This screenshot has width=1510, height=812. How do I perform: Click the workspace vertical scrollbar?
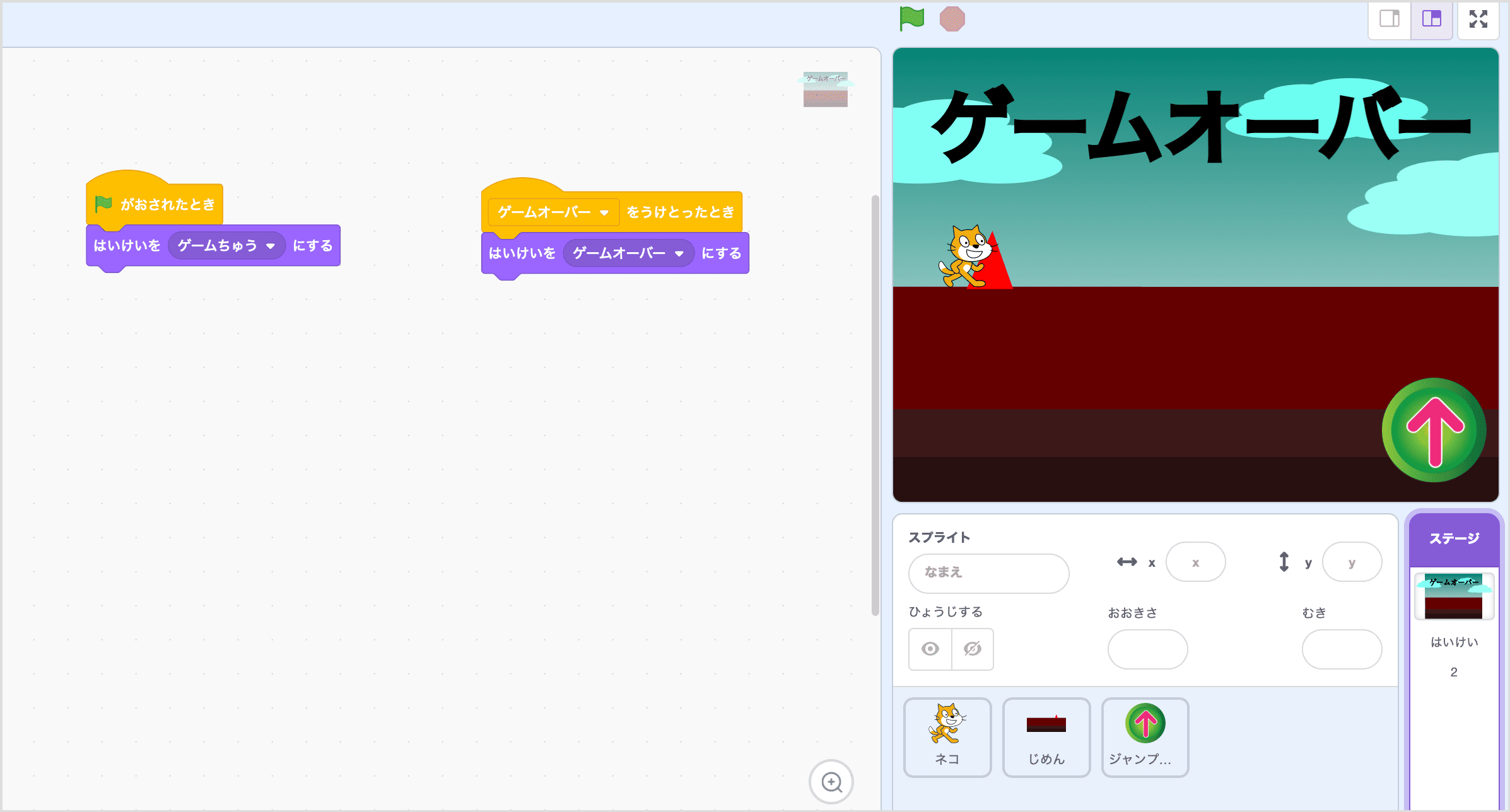click(875, 405)
